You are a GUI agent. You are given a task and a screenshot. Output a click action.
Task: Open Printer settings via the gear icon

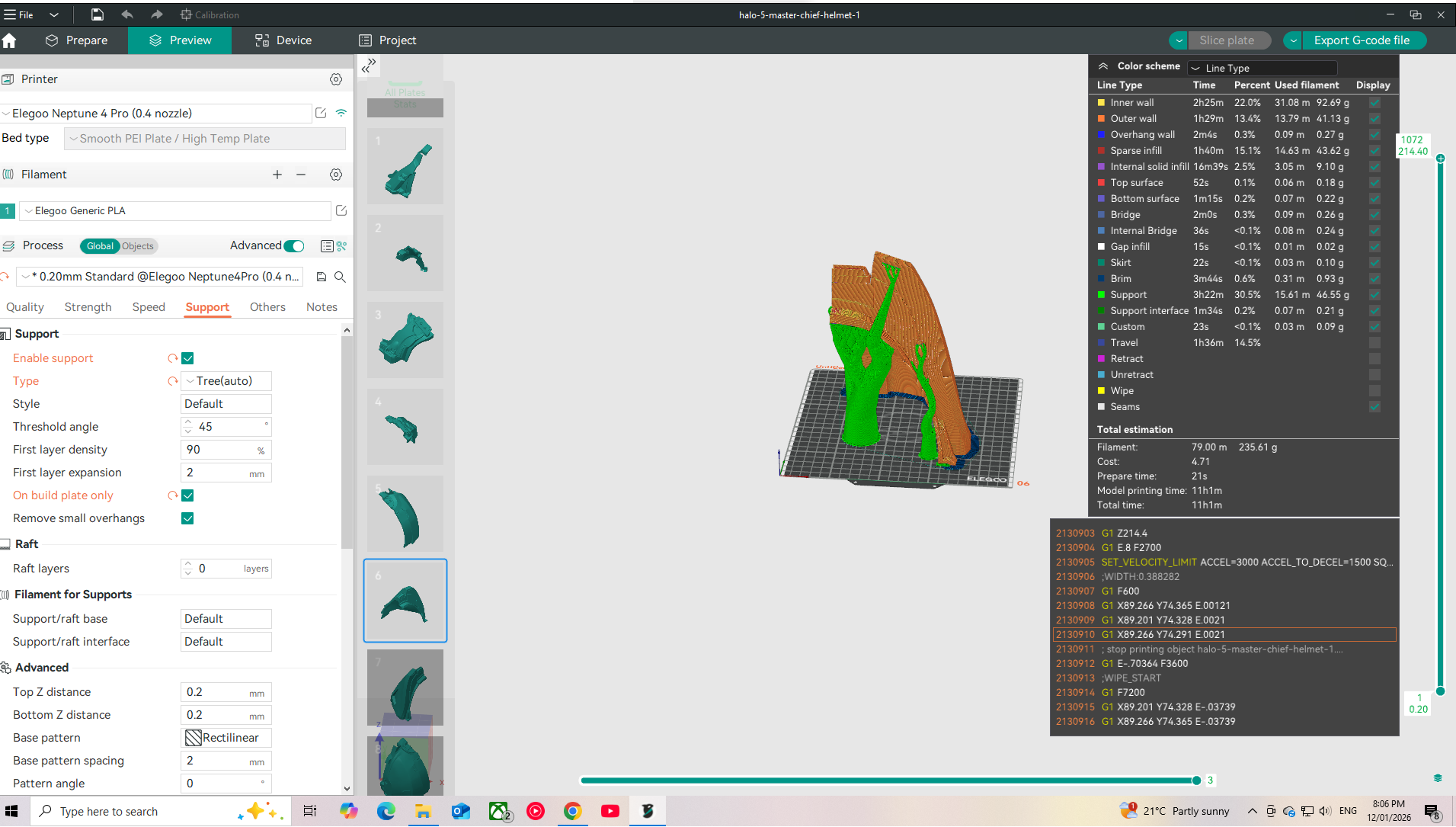pos(336,79)
